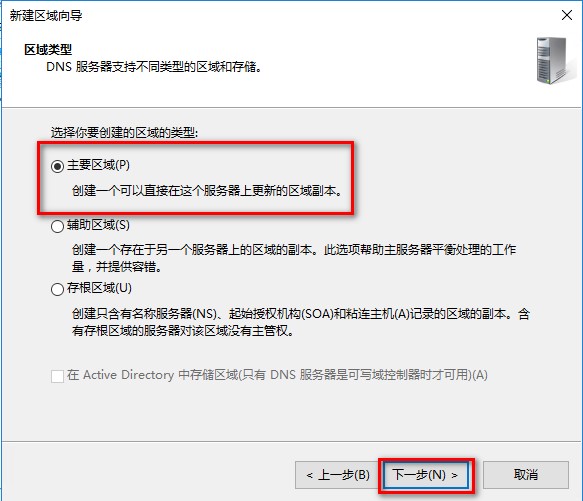Click the 选择你要创建的区域的类型 prompt

pyautogui.click(x=125, y=132)
